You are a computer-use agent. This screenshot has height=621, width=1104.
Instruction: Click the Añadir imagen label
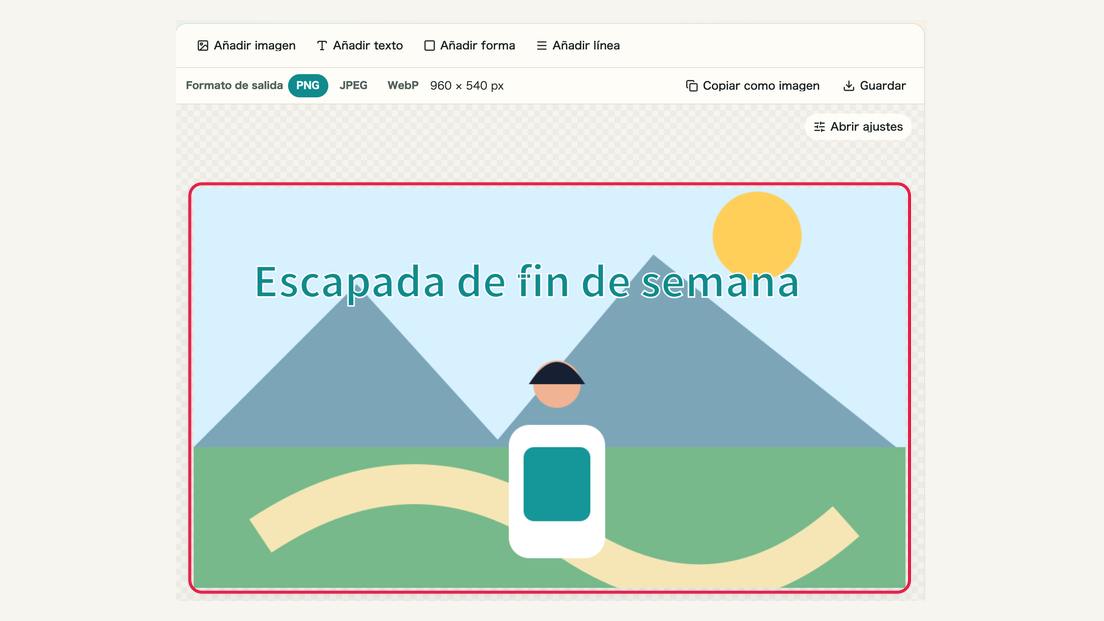coord(255,46)
